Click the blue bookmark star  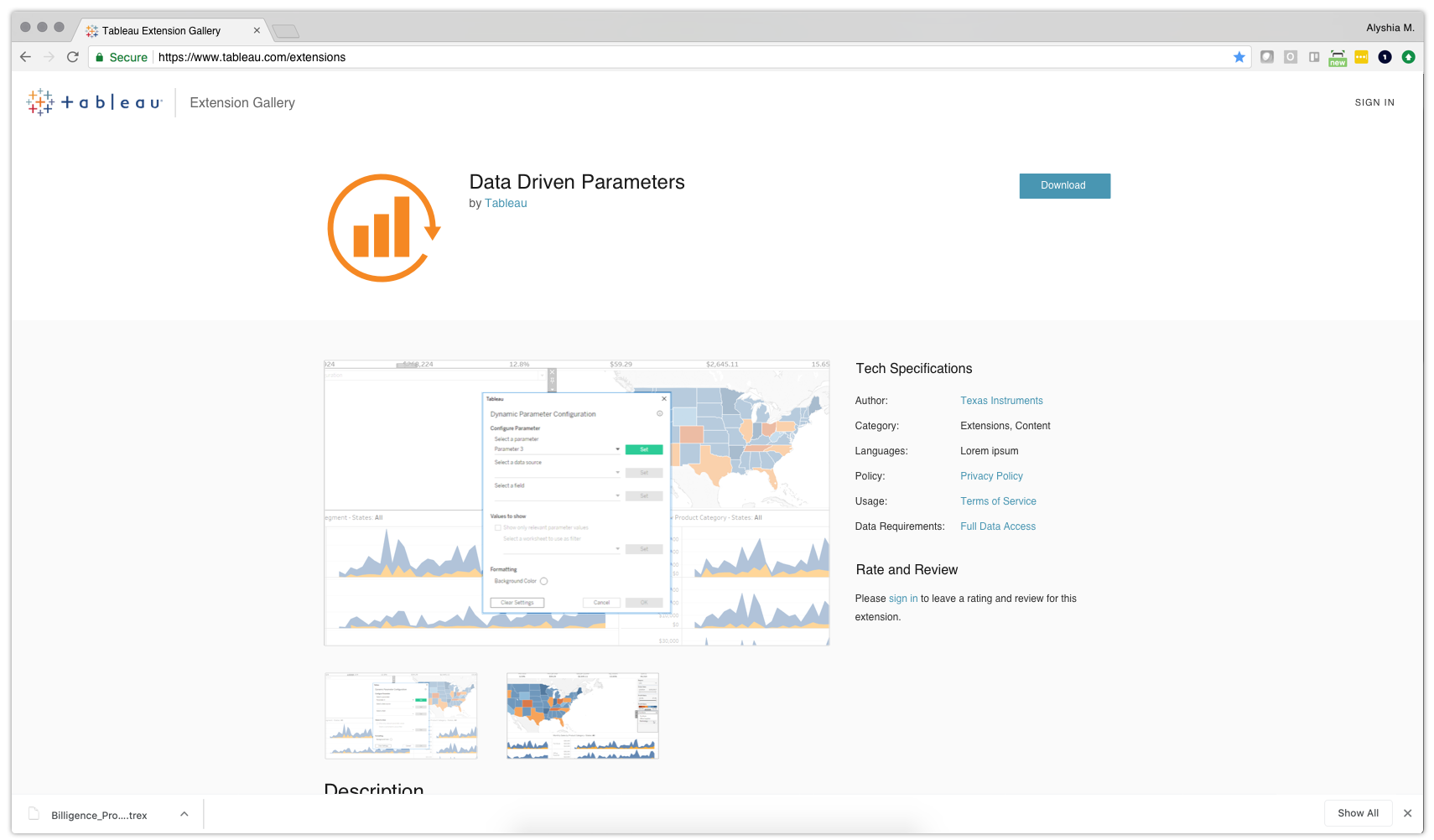coord(1239,57)
